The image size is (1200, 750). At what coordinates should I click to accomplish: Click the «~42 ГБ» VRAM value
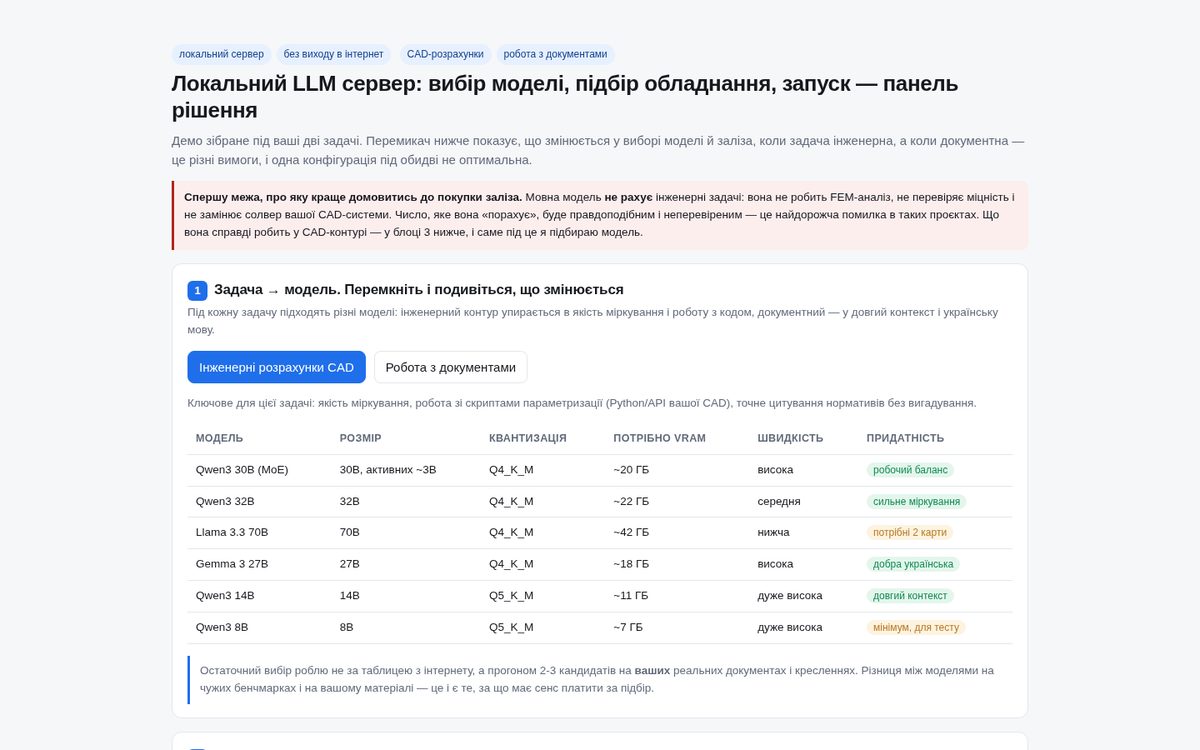pos(631,532)
